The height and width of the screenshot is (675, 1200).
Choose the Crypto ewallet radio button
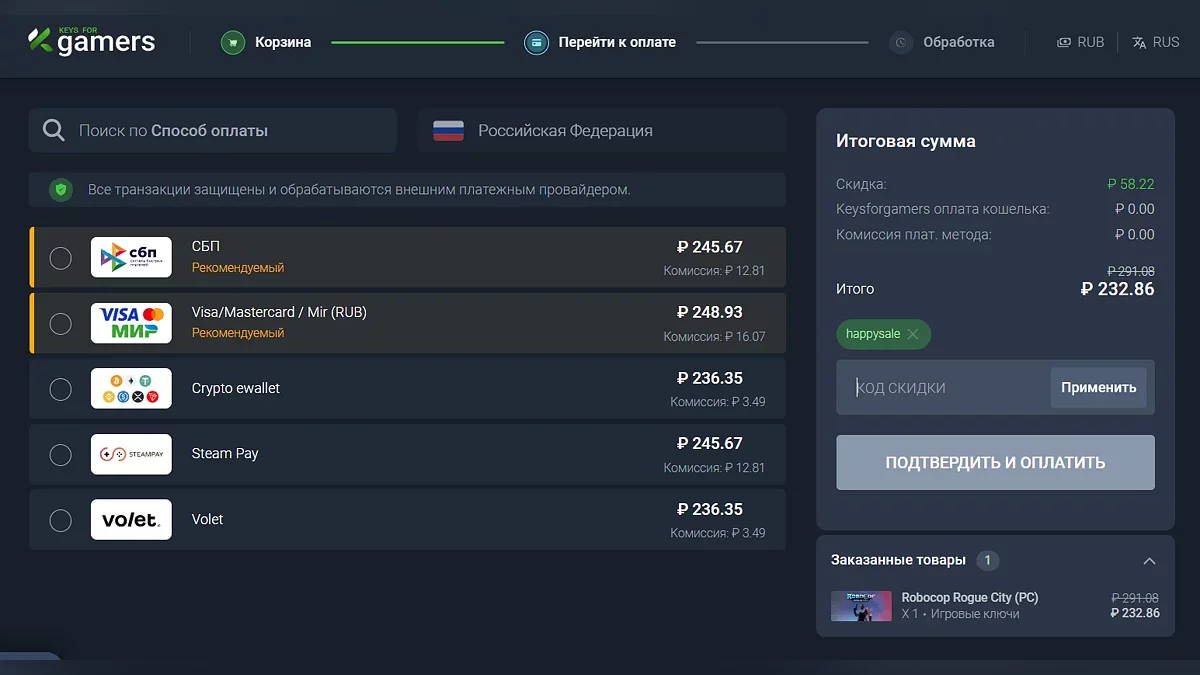pos(61,389)
